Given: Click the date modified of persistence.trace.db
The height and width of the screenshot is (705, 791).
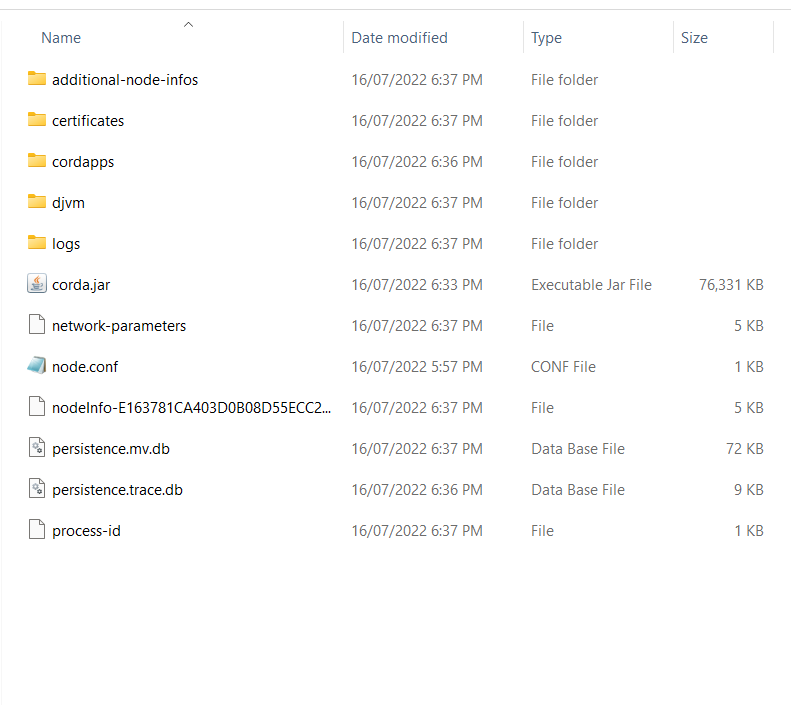Looking at the screenshot, I should click(x=417, y=490).
